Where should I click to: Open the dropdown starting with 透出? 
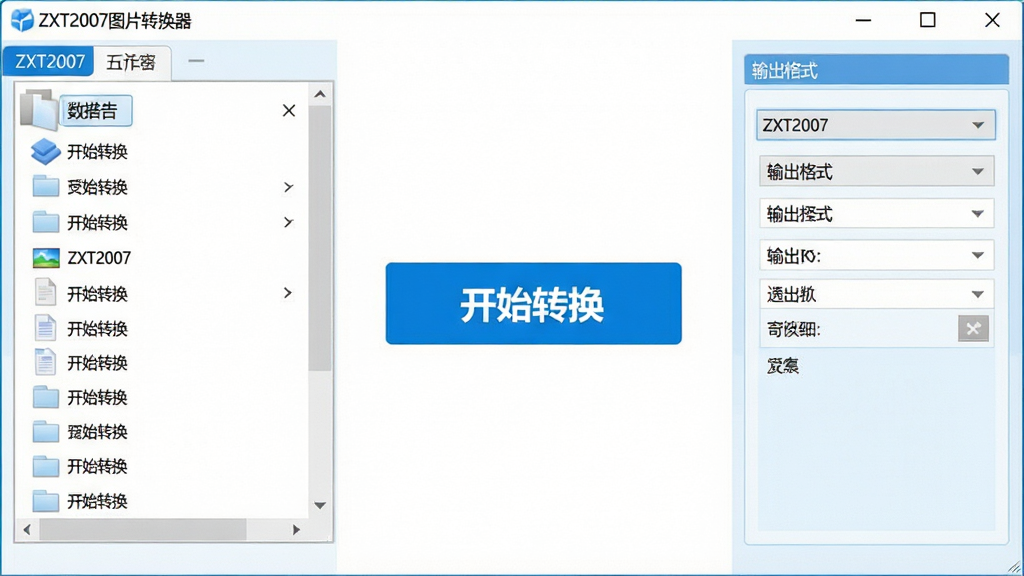[x=876, y=294]
